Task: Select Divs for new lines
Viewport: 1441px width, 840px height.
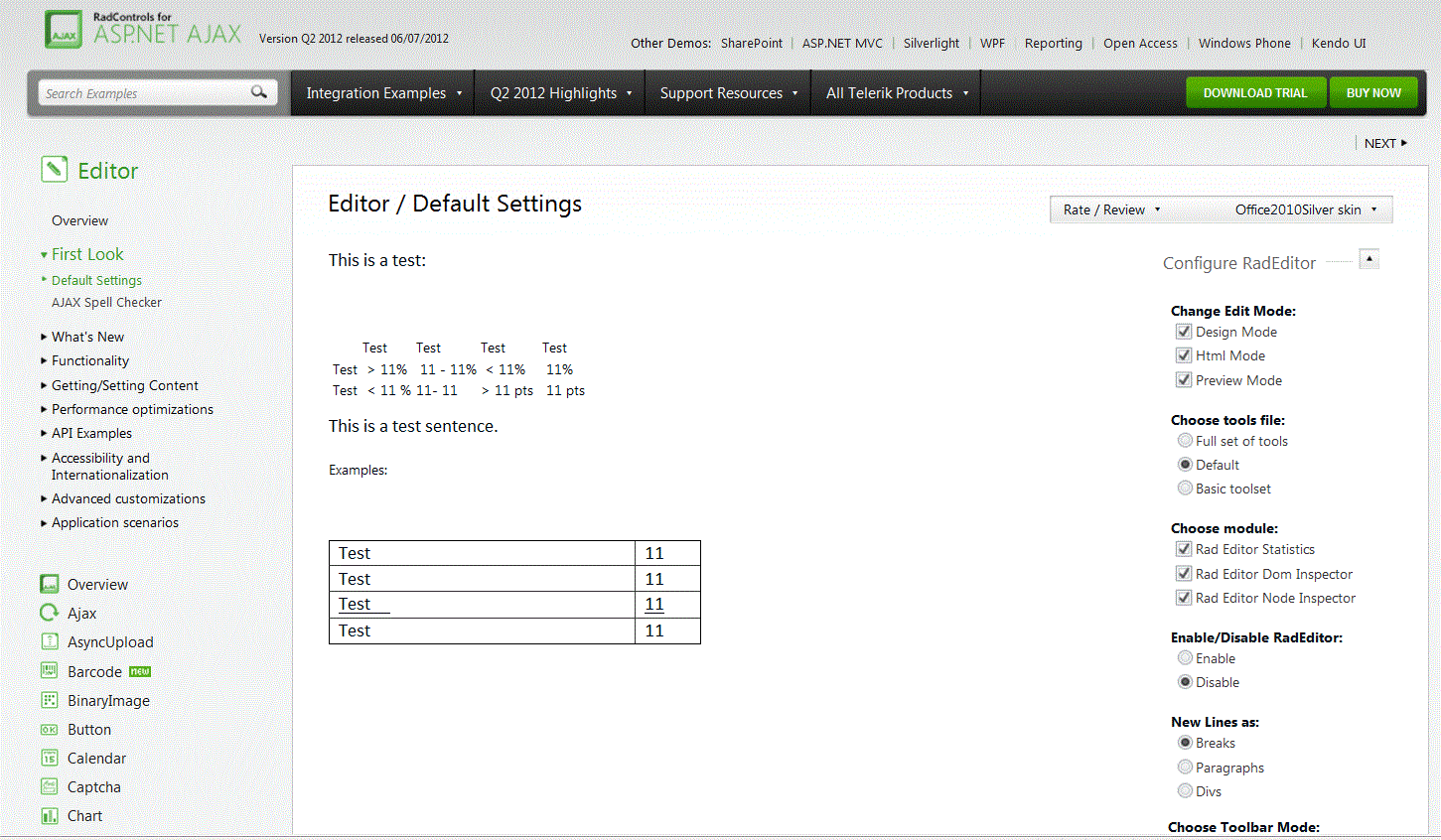Action: (1185, 790)
